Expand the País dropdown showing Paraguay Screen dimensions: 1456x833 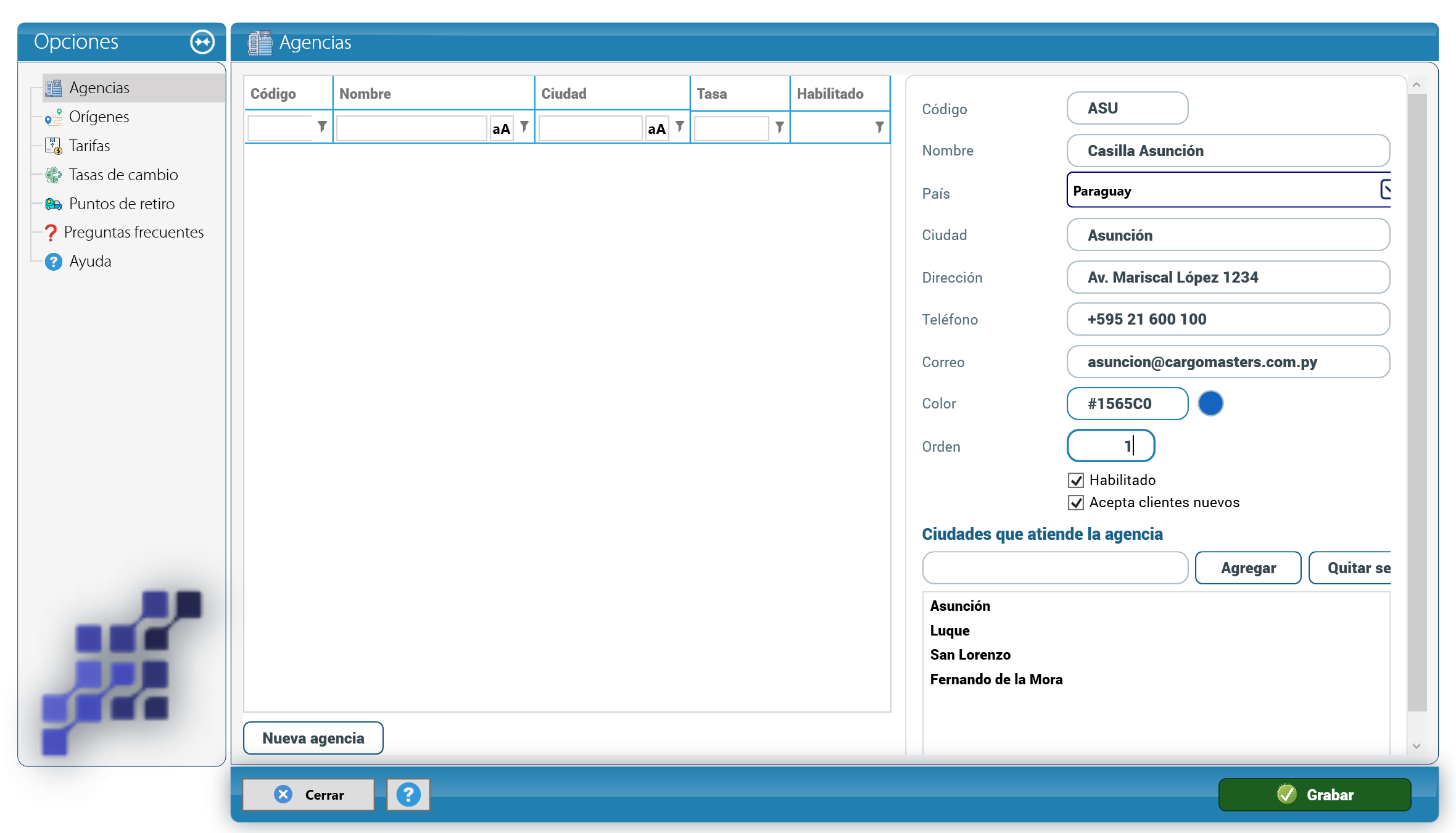[x=1385, y=190]
